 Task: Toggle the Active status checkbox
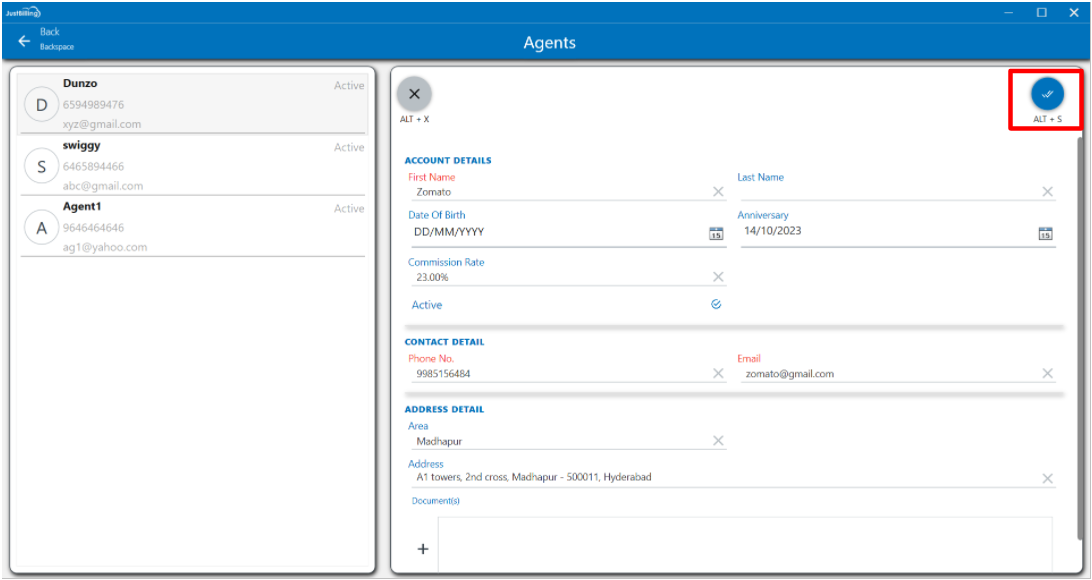[716, 305]
